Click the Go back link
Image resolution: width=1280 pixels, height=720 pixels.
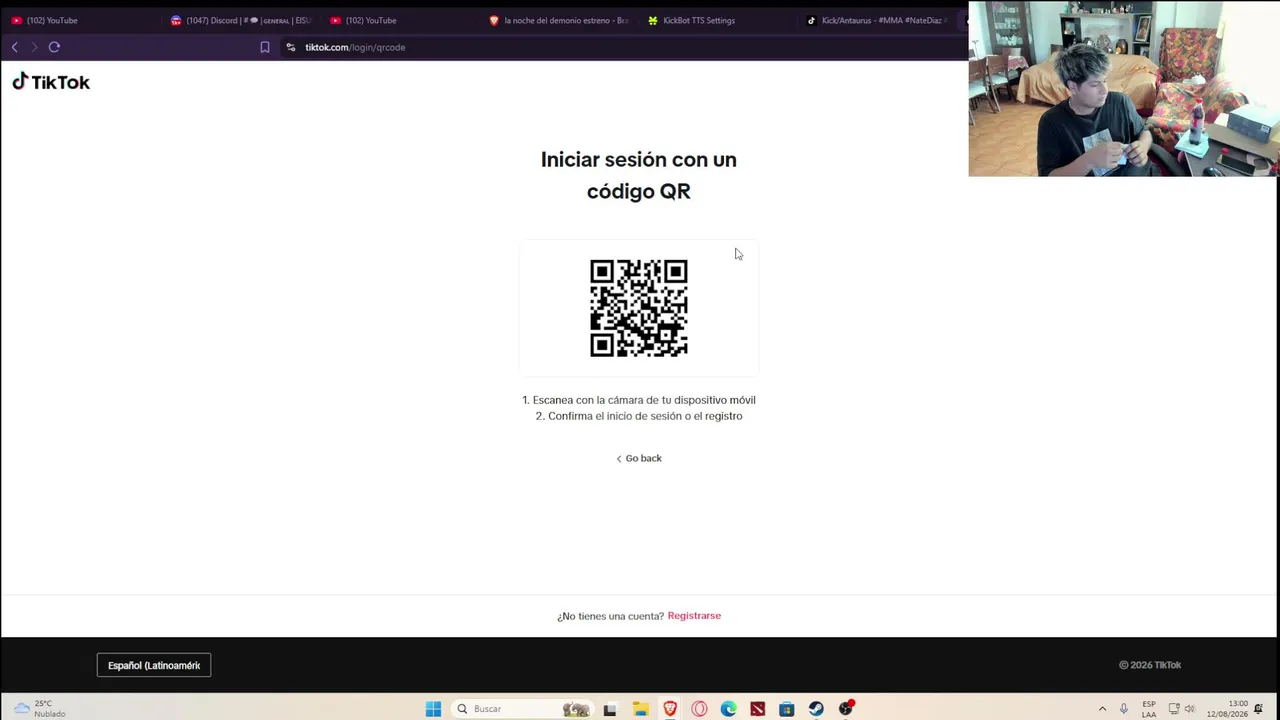click(639, 458)
